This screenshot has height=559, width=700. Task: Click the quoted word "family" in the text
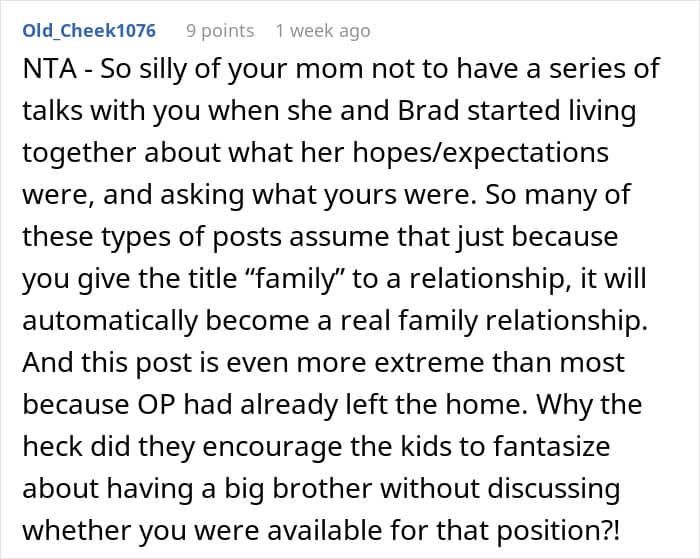[x=294, y=279]
